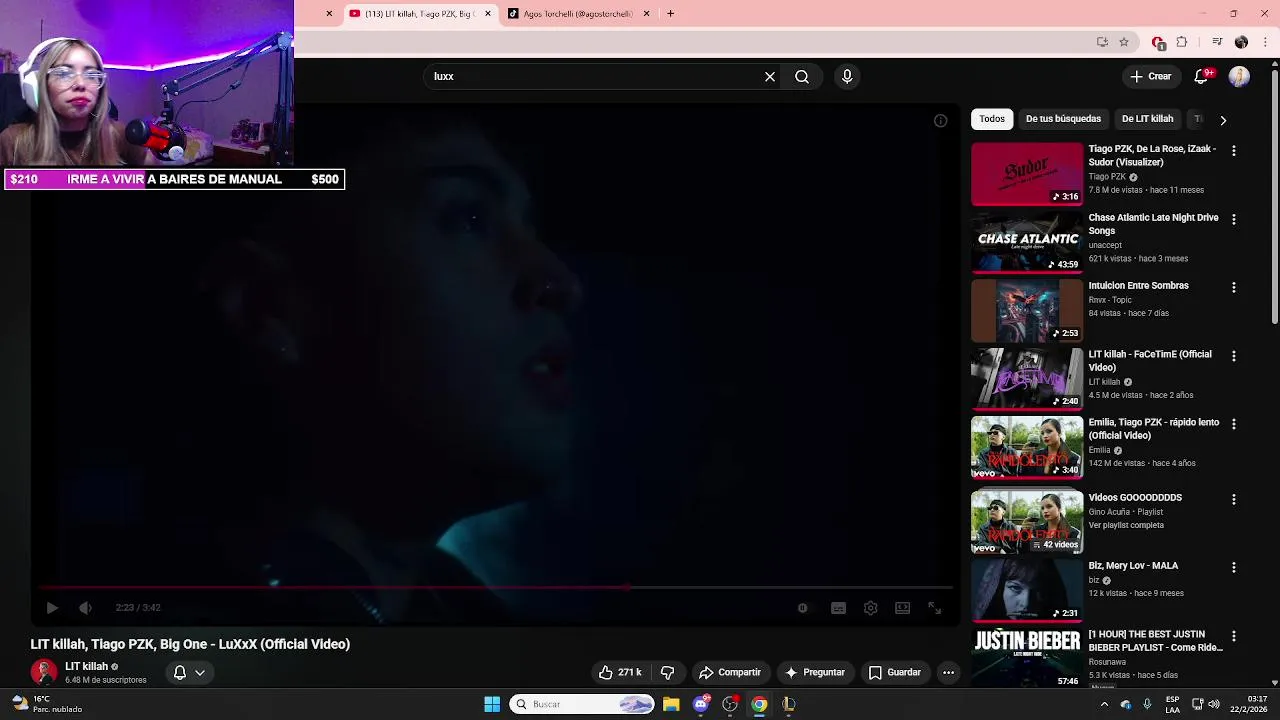Toggle the autoplay switch in player
Viewport: 1280px width, 720px height.
coord(802,607)
